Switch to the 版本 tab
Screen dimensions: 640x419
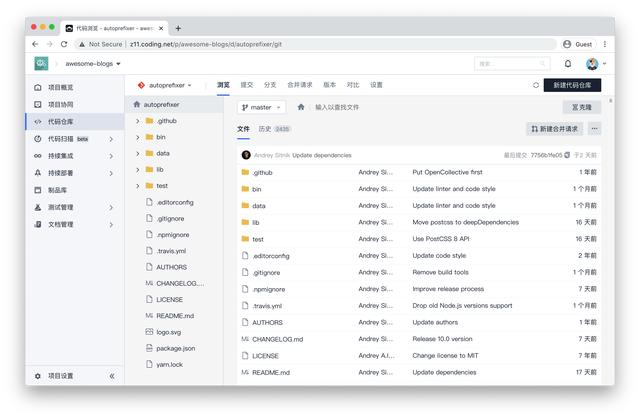click(329, 85)
